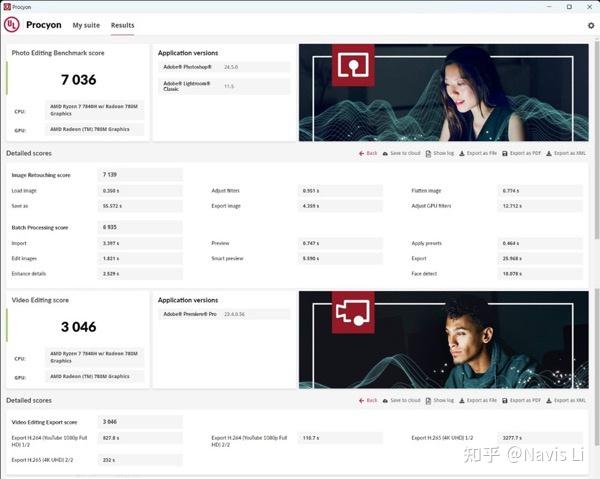Screen dimensions: 600x479
Task: Click the Export image time value 4.209 s
Action: pyautogui.click(x=340, y=206)
